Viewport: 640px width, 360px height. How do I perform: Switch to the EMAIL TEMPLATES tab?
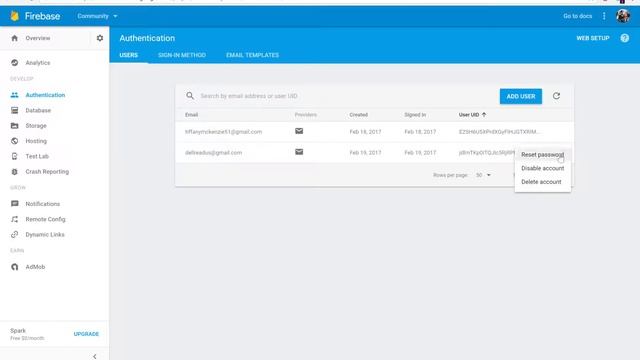[253, 55]
